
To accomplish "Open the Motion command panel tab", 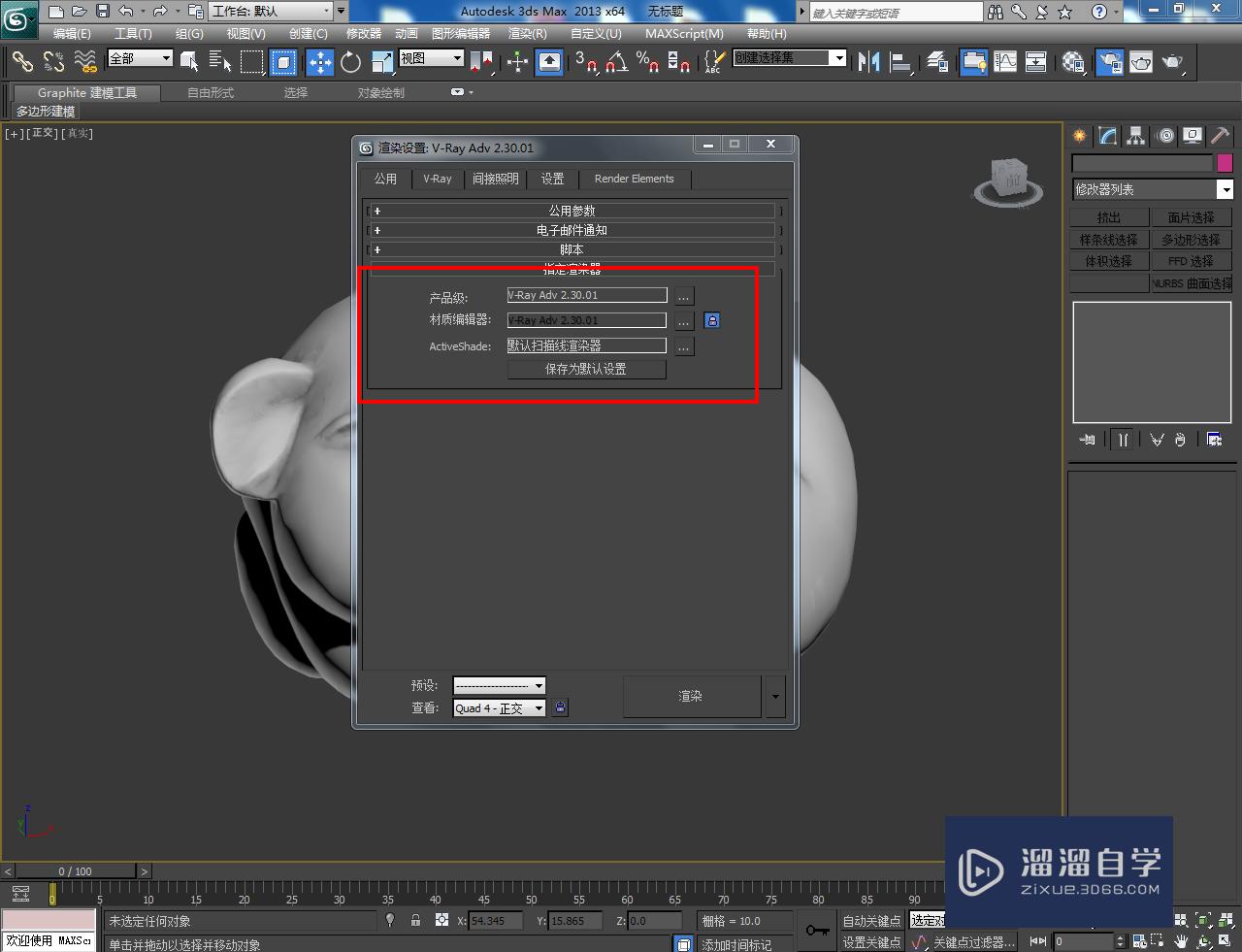I will point(1164,136).
